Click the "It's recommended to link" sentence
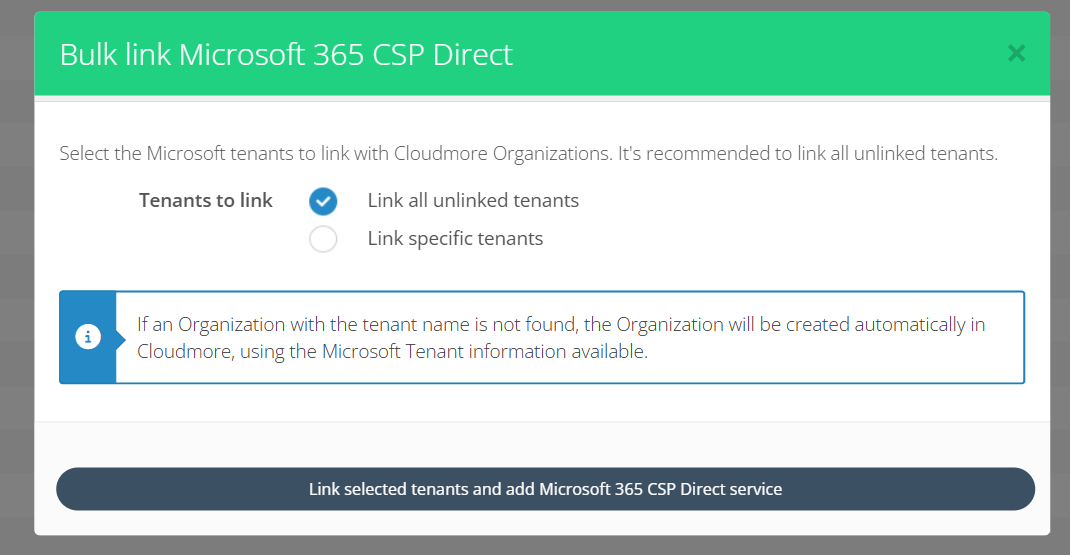Image resolution: width=1070 pixels, height=555 pixels. coord(808,154)
